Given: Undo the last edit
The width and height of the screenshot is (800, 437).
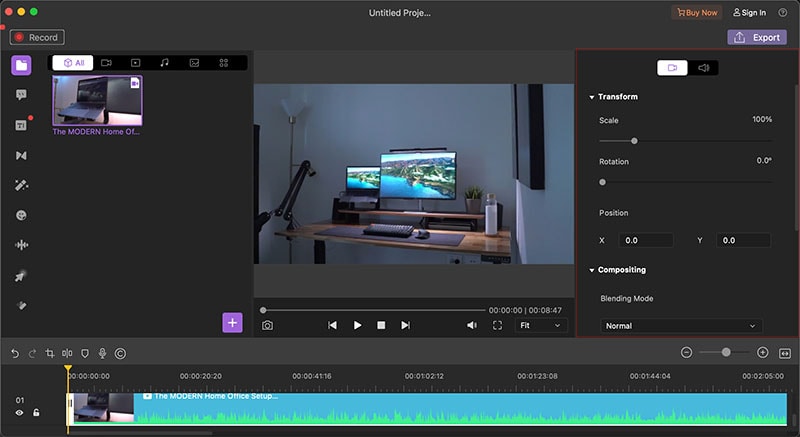Looking at the screenshot, I should (15, 353).
